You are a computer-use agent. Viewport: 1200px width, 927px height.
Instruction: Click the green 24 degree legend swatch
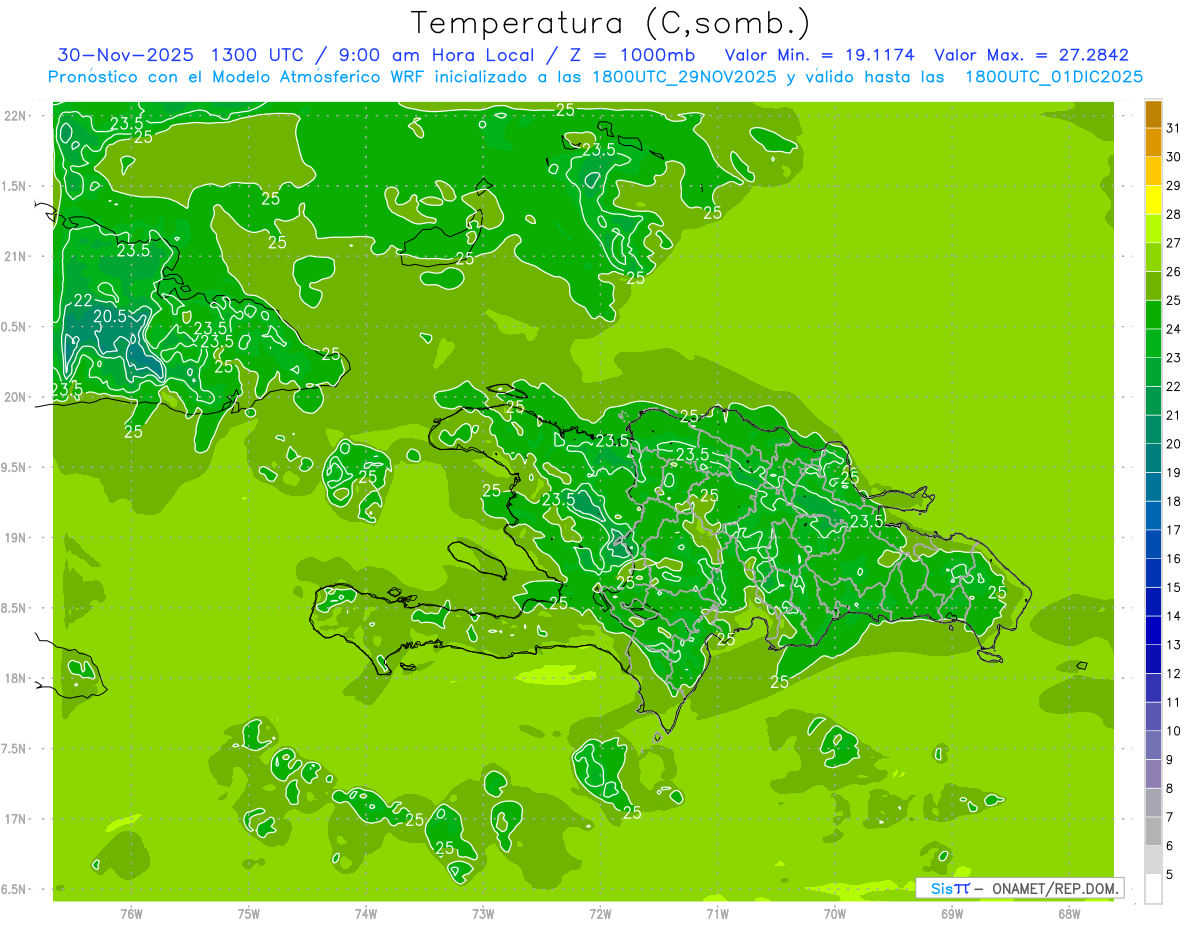tap(1153, 315)
